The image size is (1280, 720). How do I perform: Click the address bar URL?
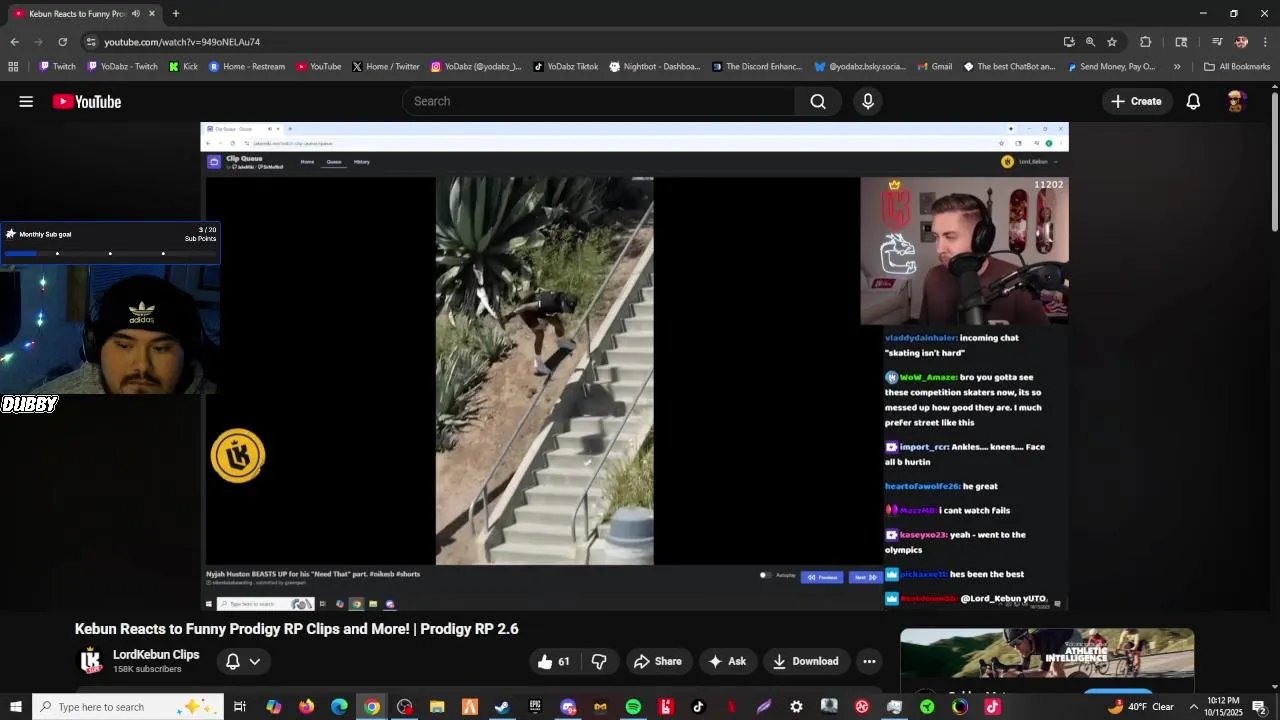[182, 42]
